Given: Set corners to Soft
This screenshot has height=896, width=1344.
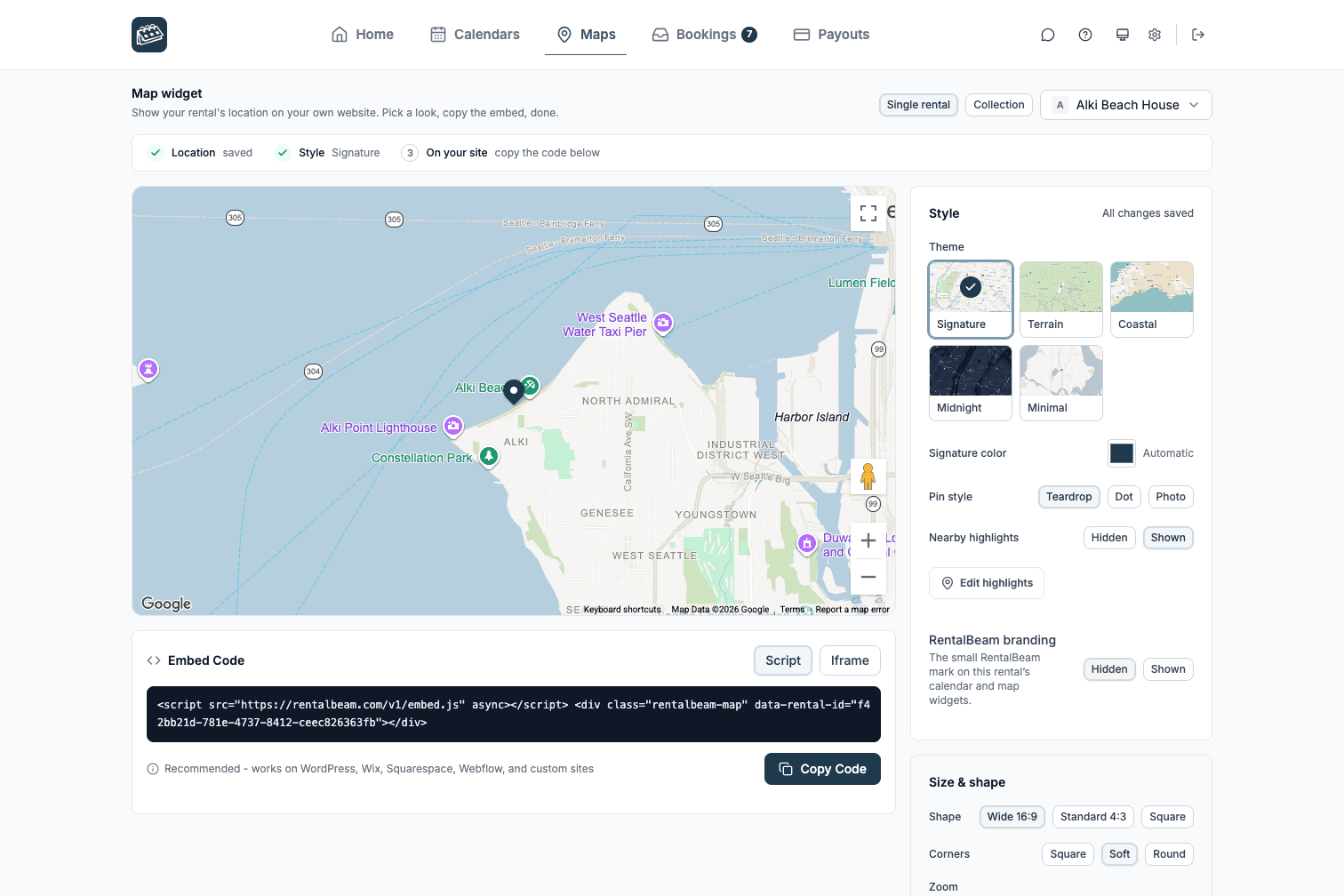Looking at the screenshot, I should coord(1120,854).
